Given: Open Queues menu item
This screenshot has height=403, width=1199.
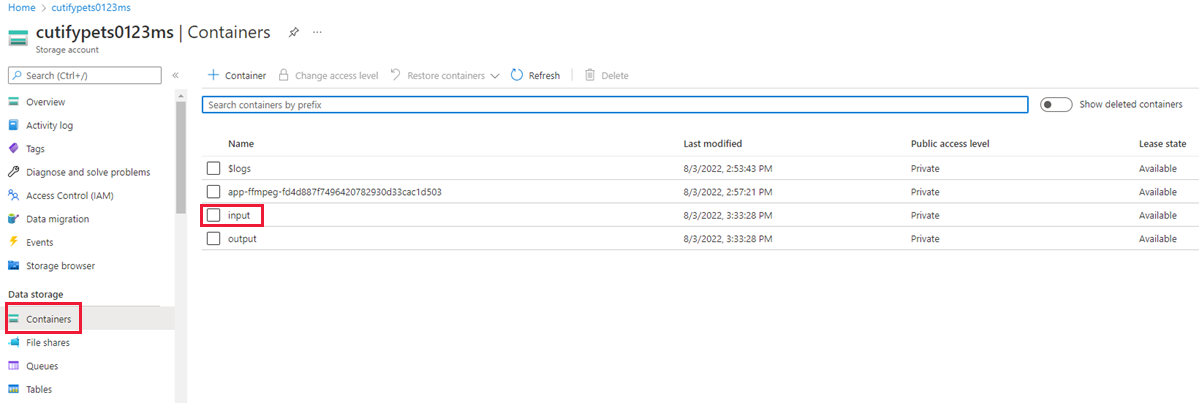Looking at the screenshot, I should click(41, 366).
